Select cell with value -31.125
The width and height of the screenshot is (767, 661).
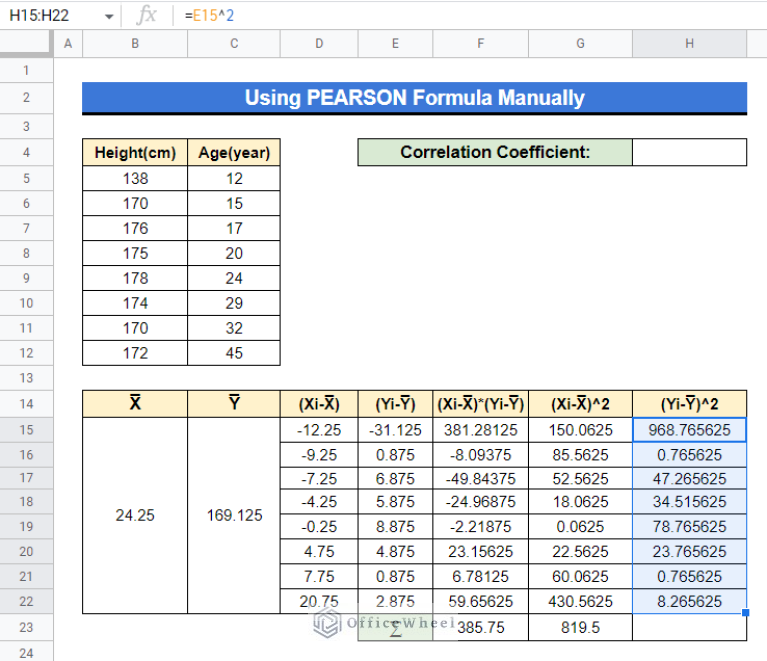pyautogui.click(x=395, y=430)
